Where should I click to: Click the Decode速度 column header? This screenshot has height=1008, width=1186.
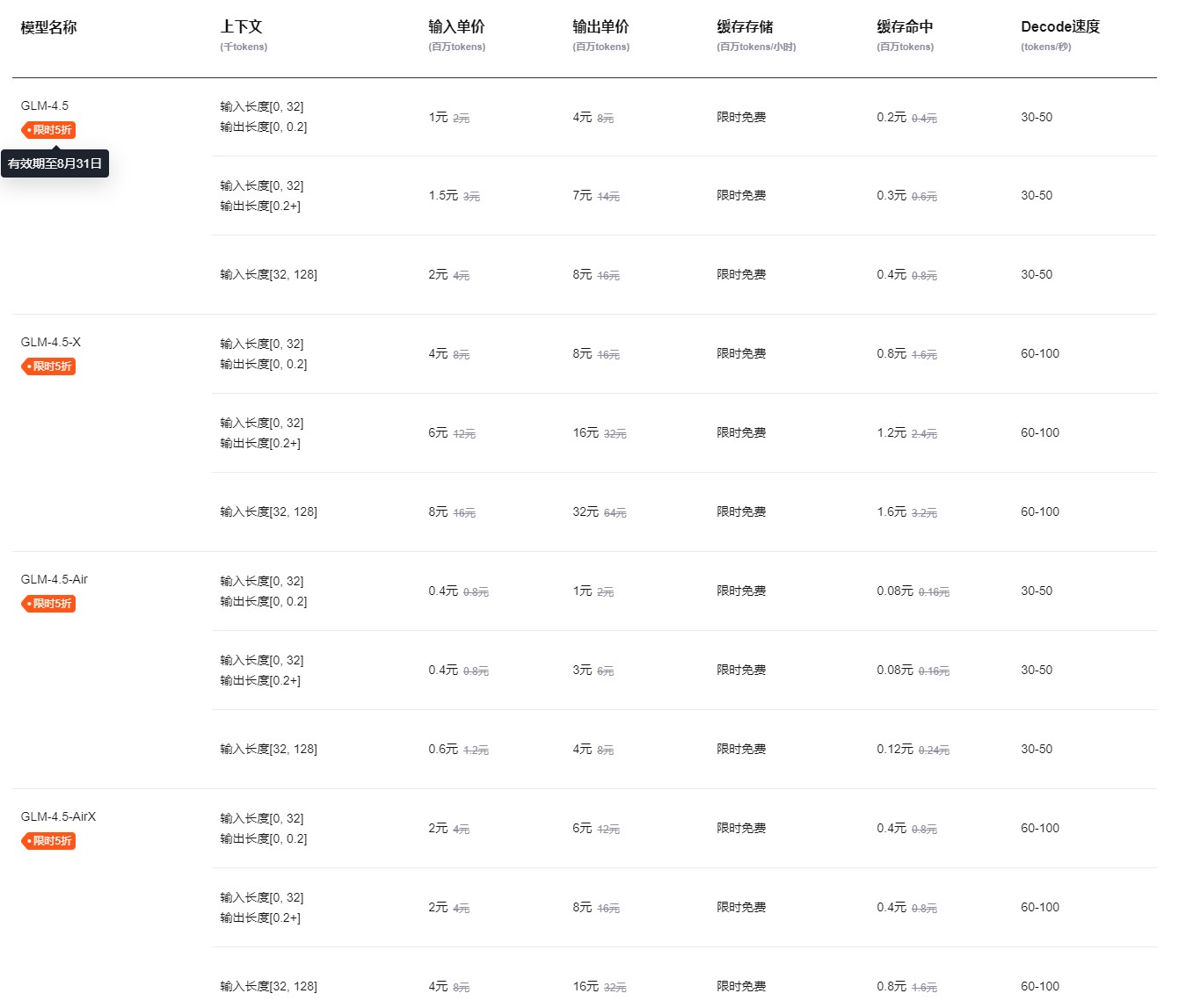1059,27
